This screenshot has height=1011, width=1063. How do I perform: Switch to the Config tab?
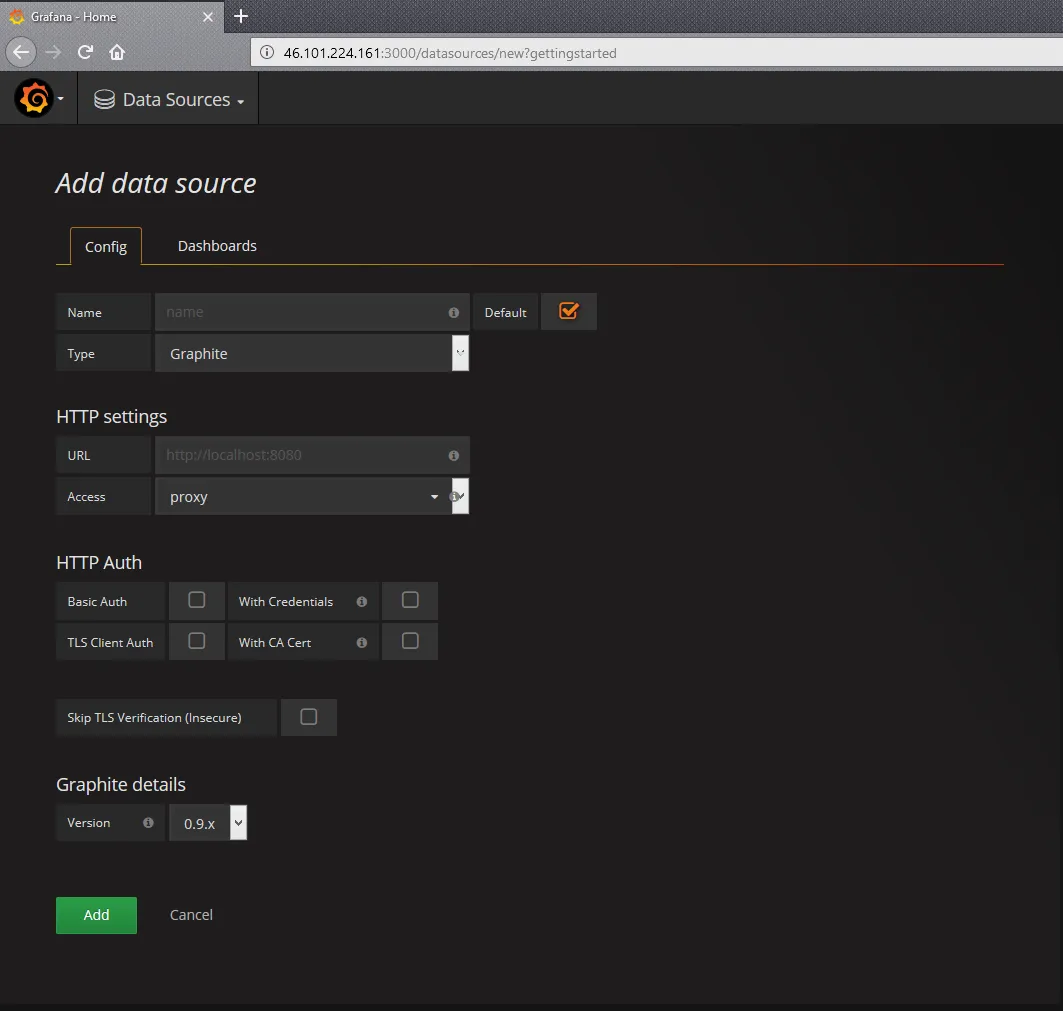(x=106, y=246)
